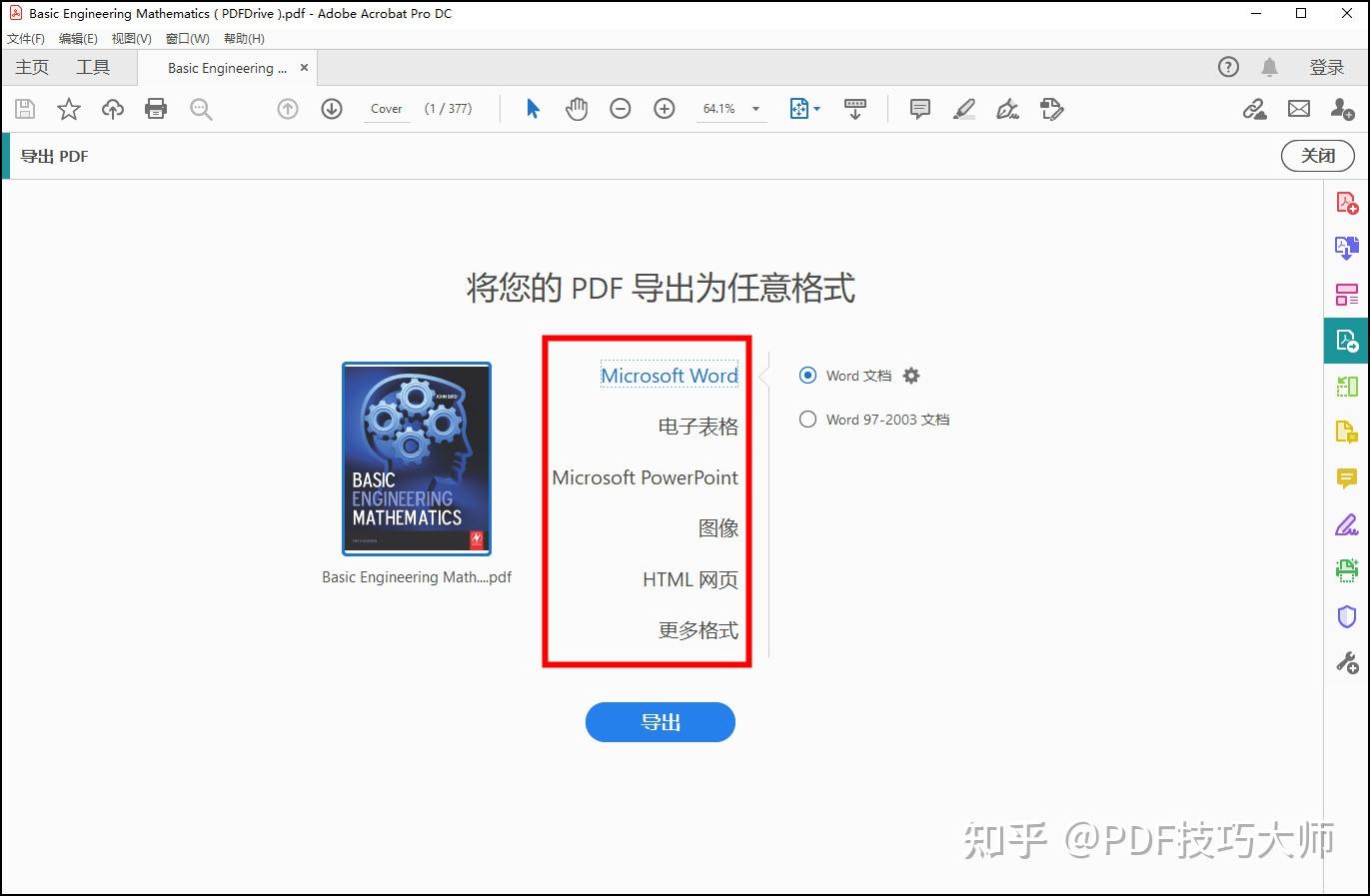Switch to the 工具 tab
The image size is (1370, 896).
(93, 67)
